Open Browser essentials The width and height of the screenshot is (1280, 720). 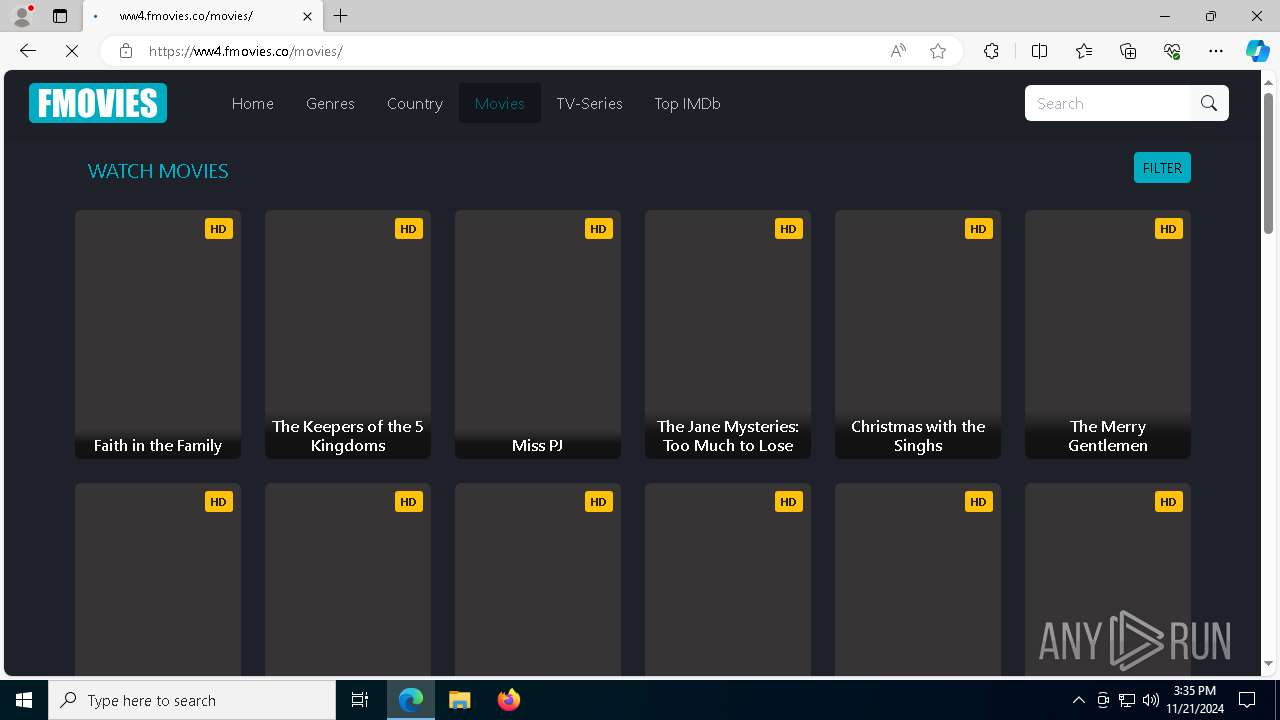1172,51
